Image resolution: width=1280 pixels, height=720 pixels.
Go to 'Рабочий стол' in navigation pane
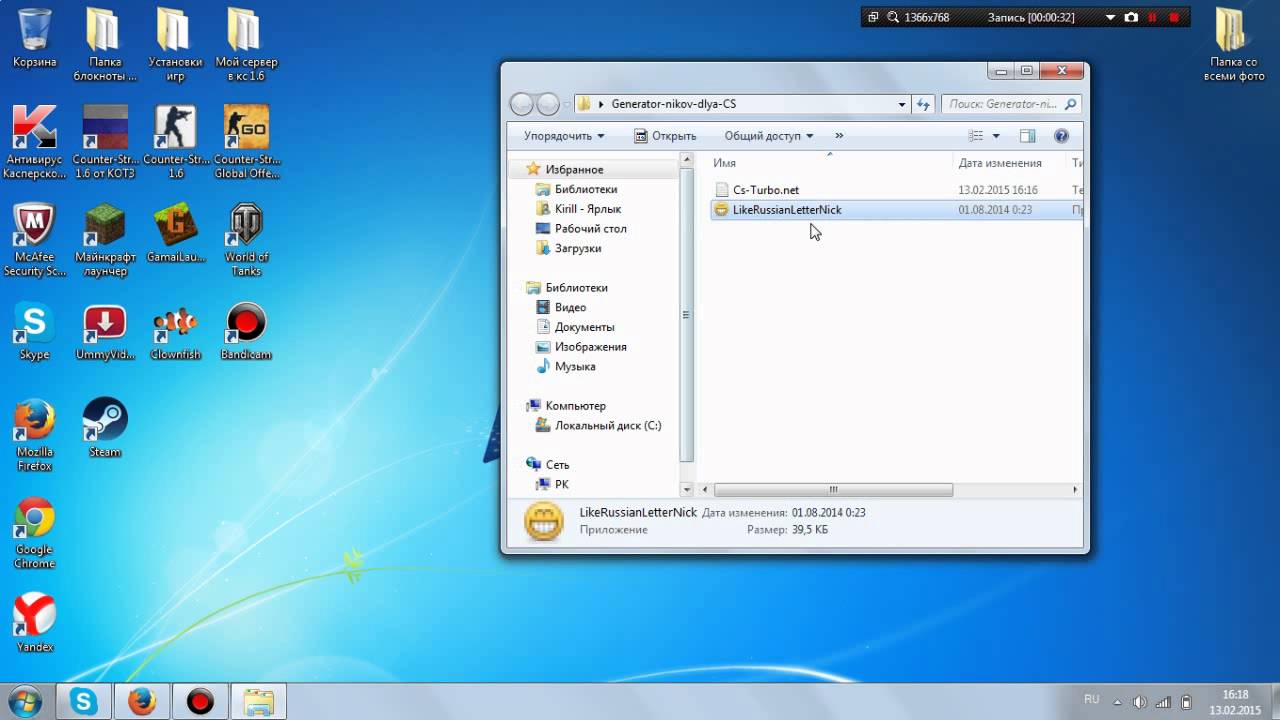pos(590,229)
